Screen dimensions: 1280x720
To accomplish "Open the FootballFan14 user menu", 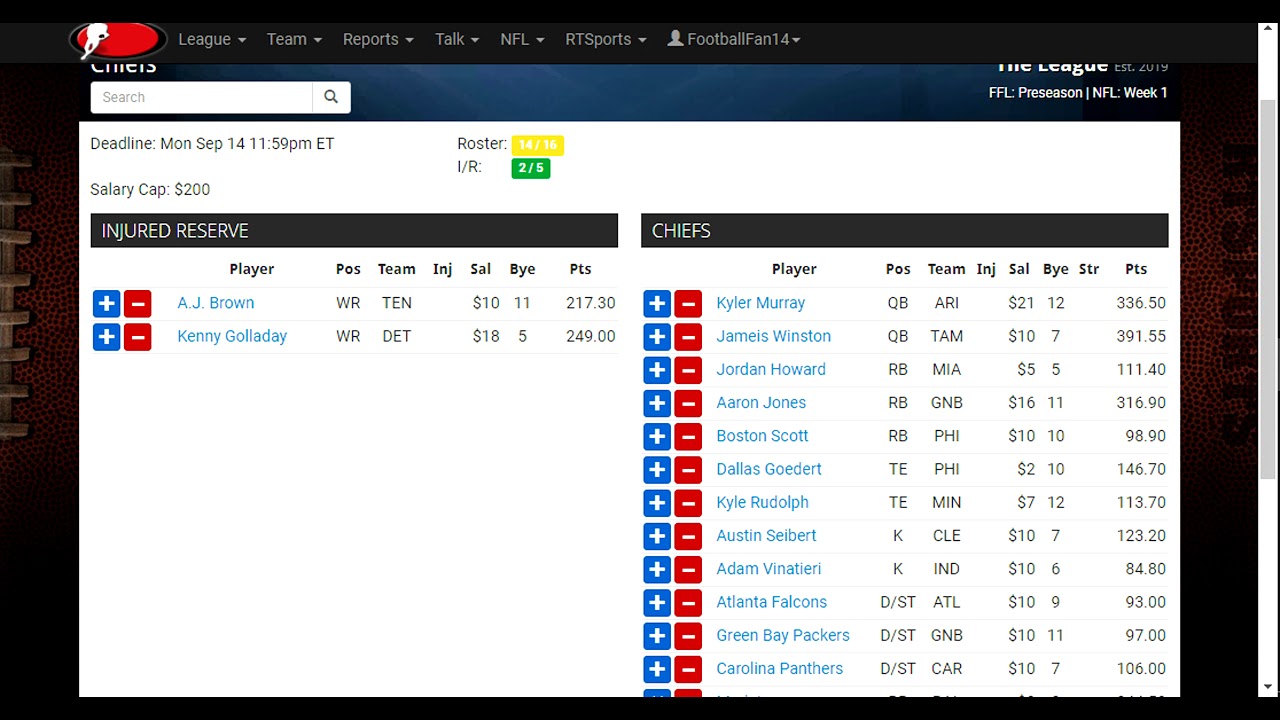I will (734, 39).
